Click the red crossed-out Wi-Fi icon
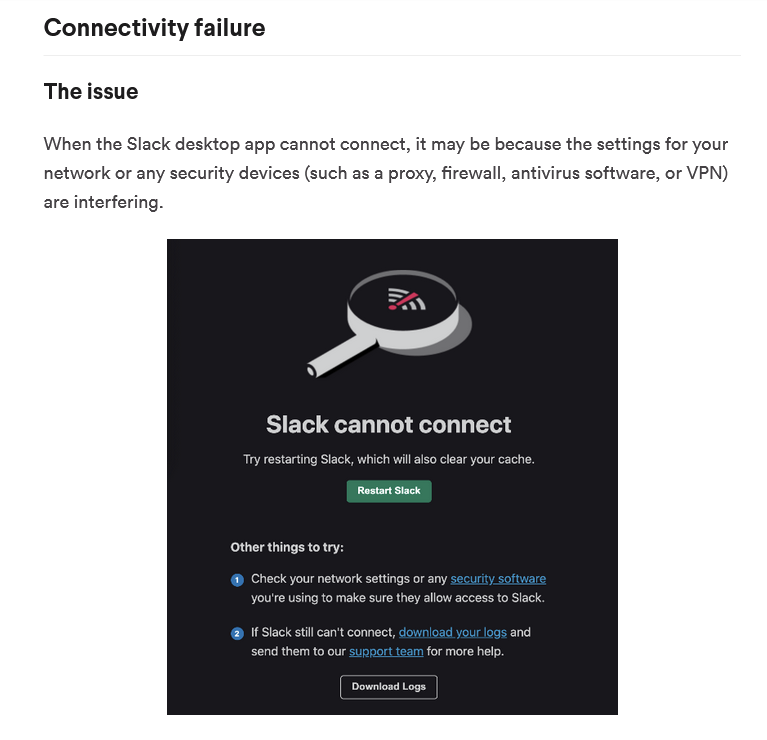This screenshot has height=740, width=767. pos(406,299)
